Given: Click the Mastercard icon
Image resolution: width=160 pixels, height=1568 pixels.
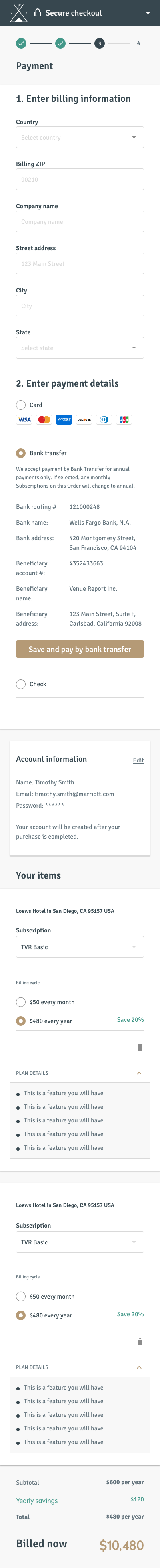Looking at the screenshot, I should 44,419.
